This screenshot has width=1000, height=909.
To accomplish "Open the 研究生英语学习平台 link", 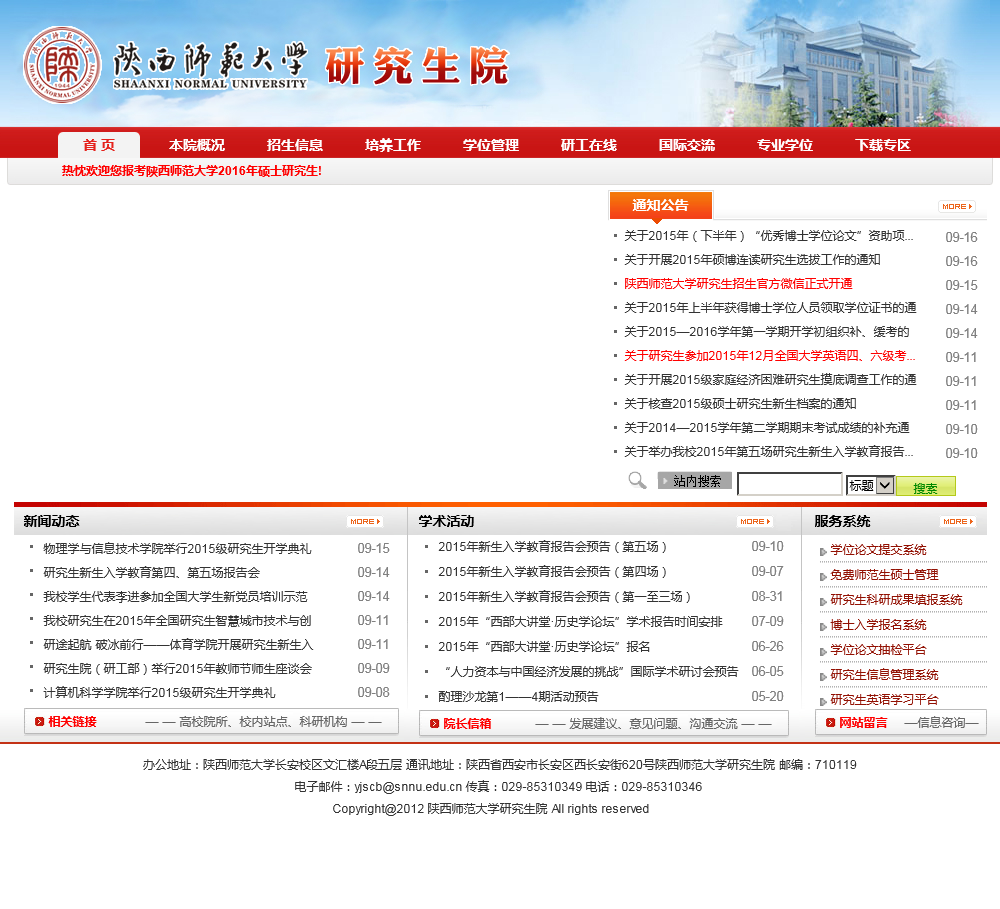I will click(x=884, y=700).
